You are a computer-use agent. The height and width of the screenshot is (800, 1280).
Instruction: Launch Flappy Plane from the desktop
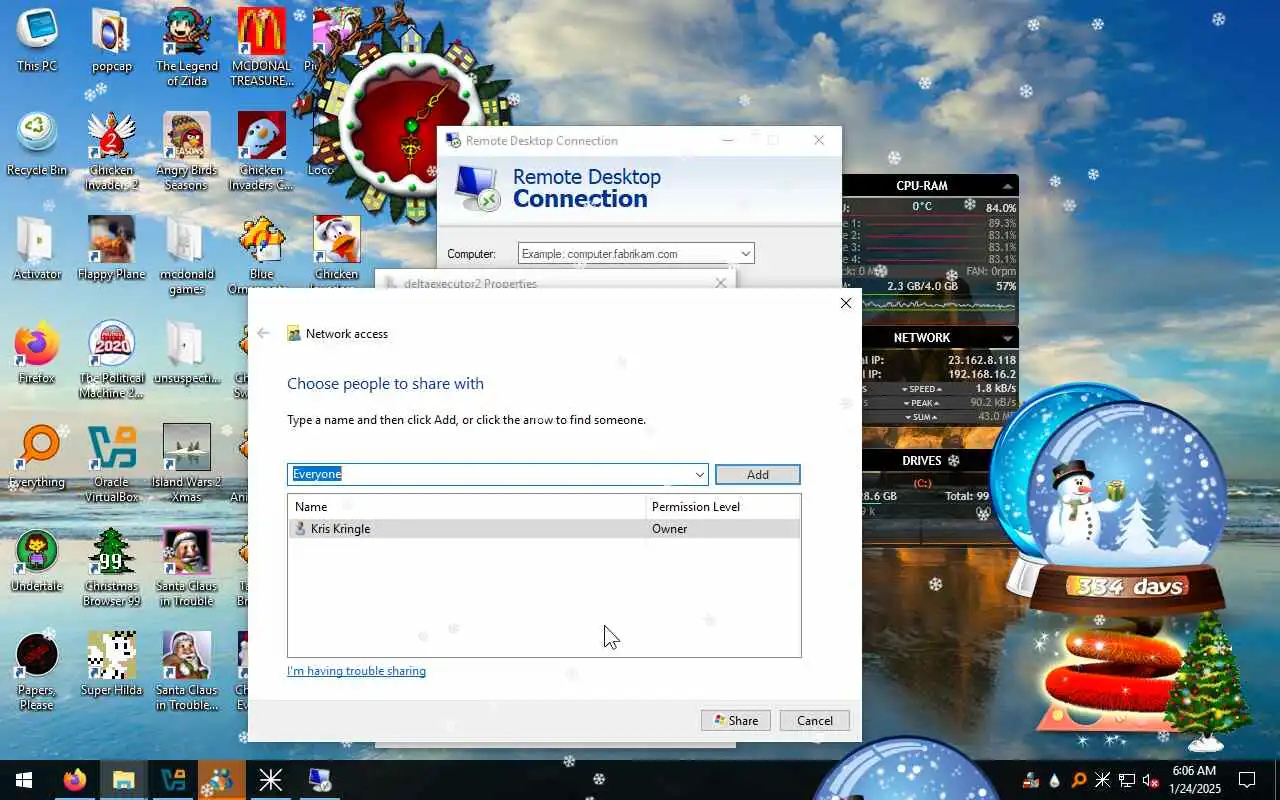point(112,248)
